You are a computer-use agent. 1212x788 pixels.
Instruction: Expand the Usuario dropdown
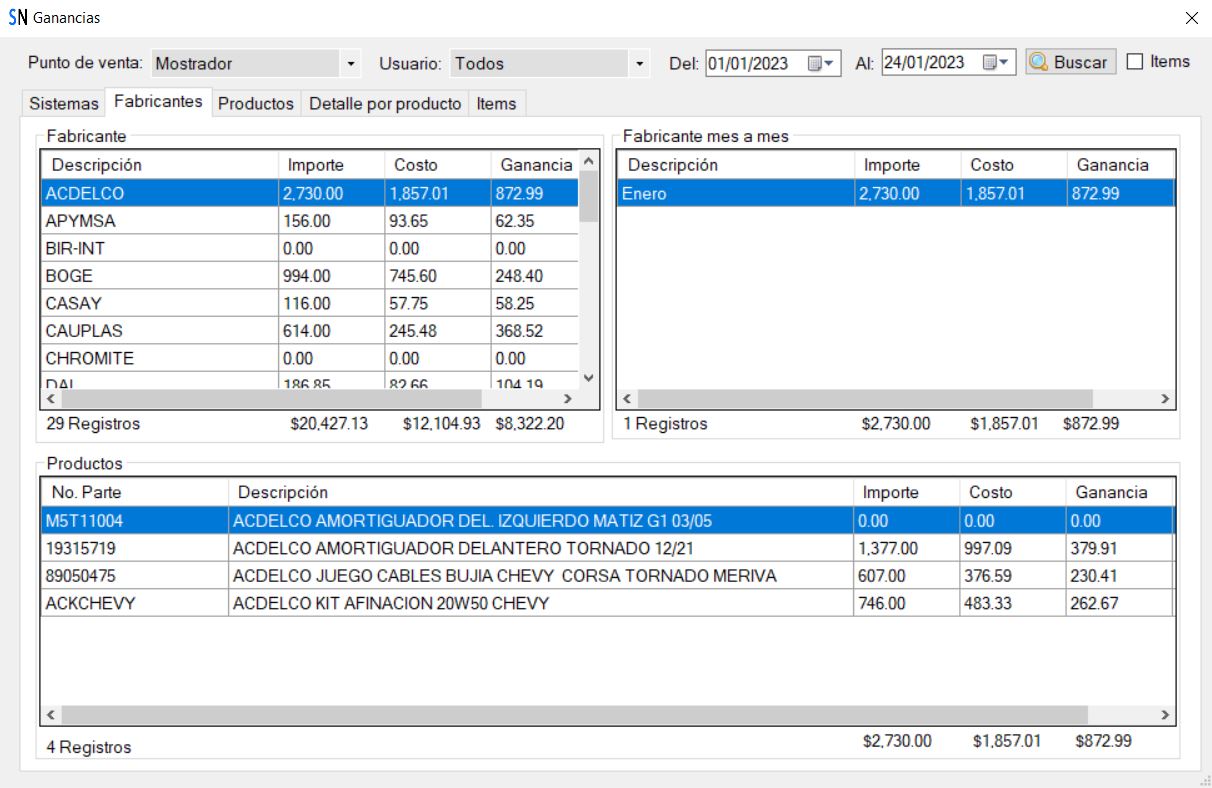click(640, 64)
